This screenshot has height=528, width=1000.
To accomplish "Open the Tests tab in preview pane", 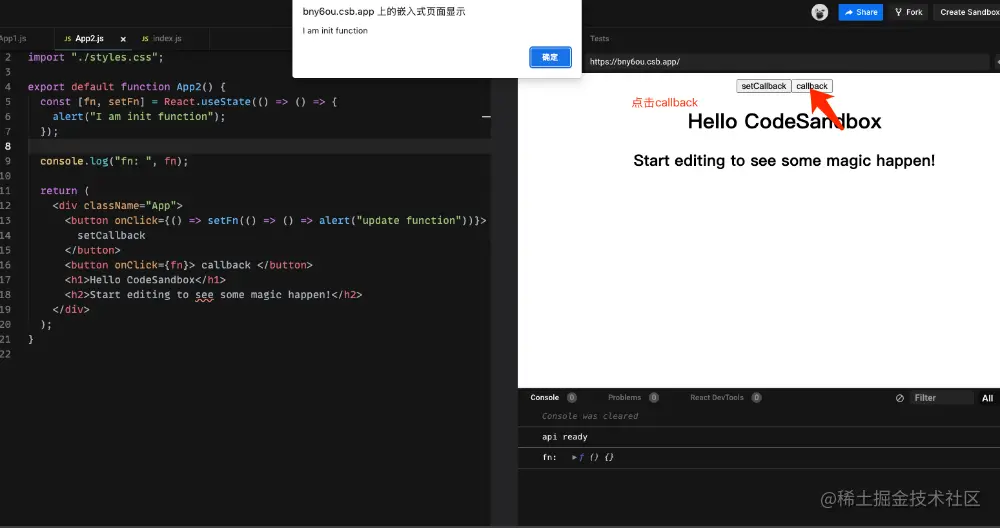I will click(599, 38).
